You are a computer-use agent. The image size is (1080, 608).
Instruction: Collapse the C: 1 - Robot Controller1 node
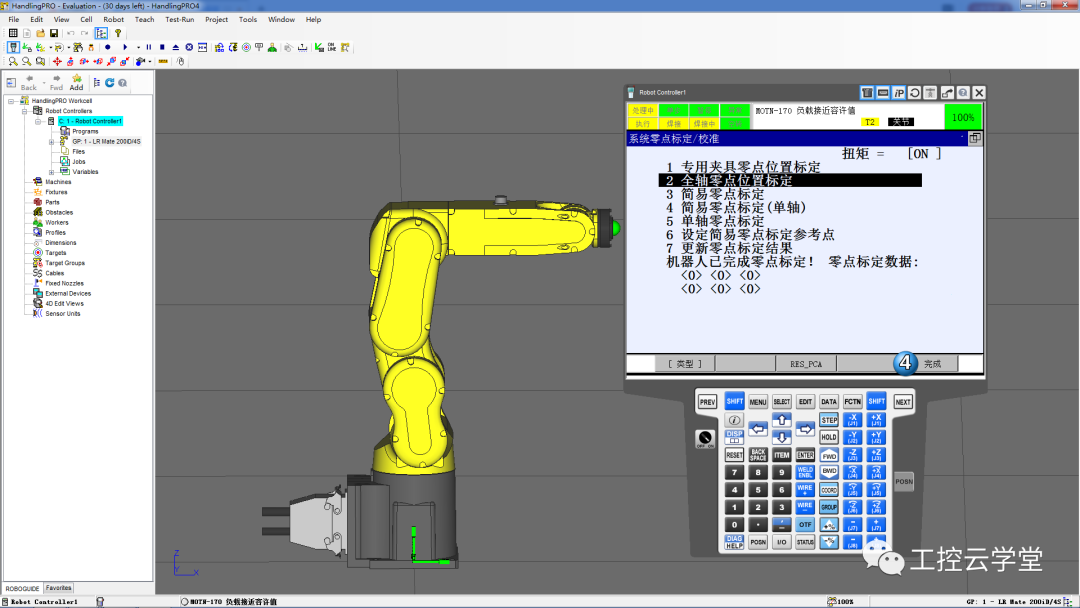[38, 121]
